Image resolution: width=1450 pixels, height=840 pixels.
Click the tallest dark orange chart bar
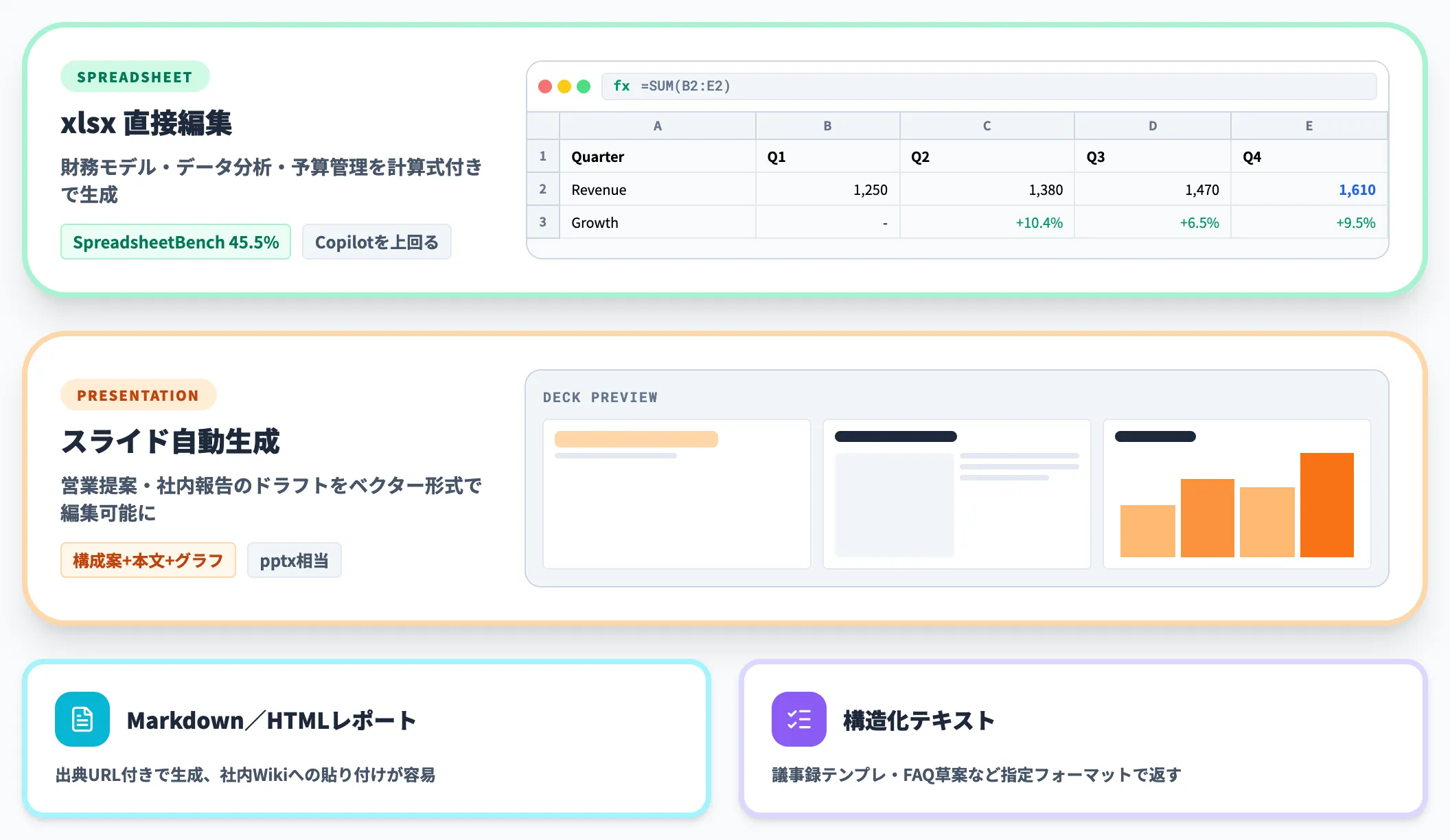(x=1327, y=504)
